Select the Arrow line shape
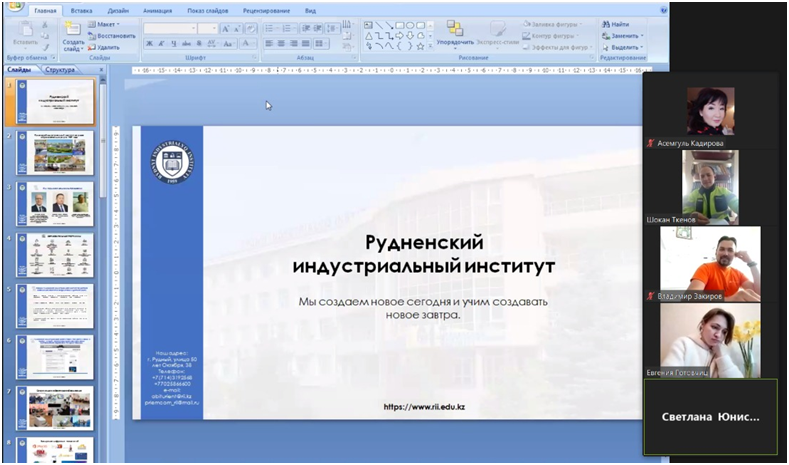This screenshot has width=789, height=465. coord(389,25)
